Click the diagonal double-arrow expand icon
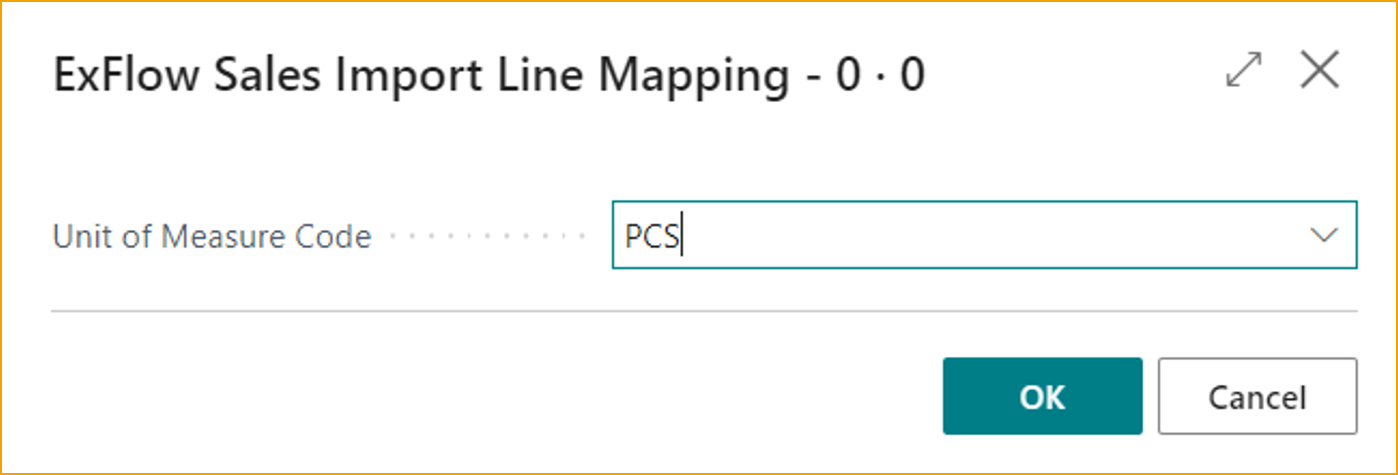 (x=1243, y=73)
